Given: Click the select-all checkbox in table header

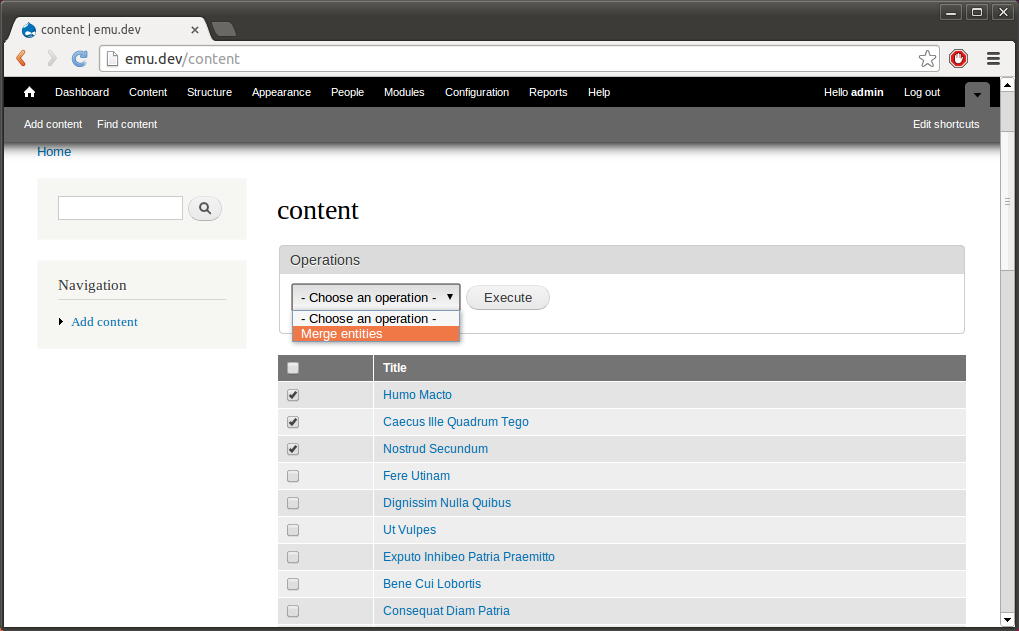Looking at the screenshot, I should pos(292,367).
